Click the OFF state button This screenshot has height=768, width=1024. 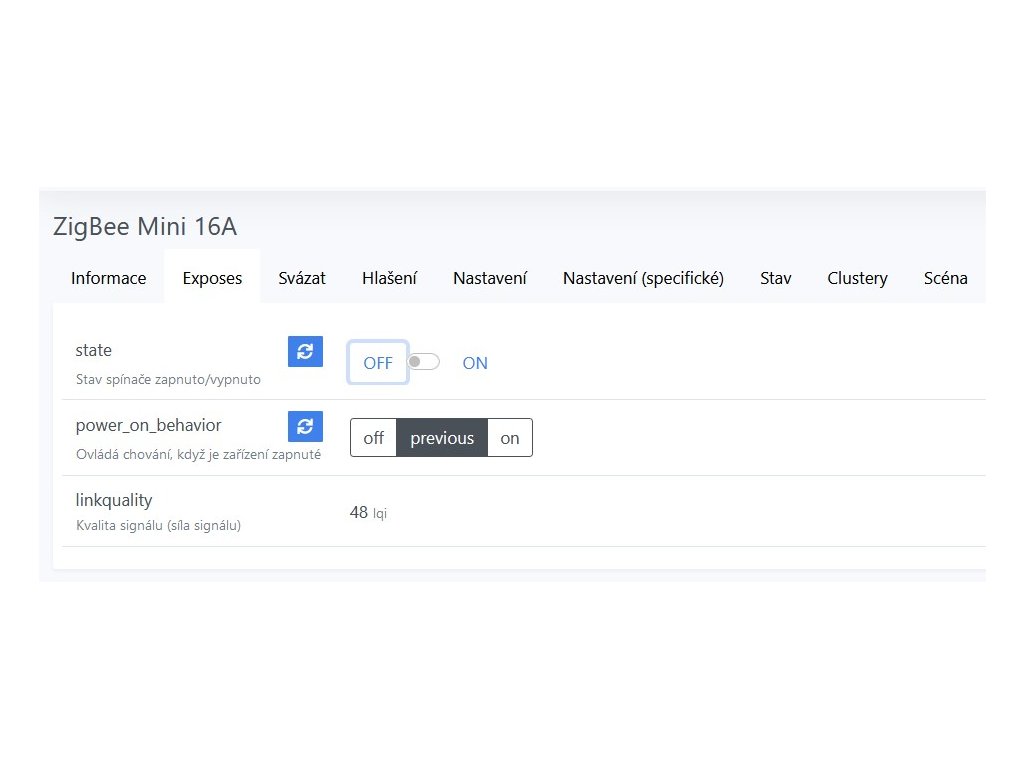[x=377, y=362]
